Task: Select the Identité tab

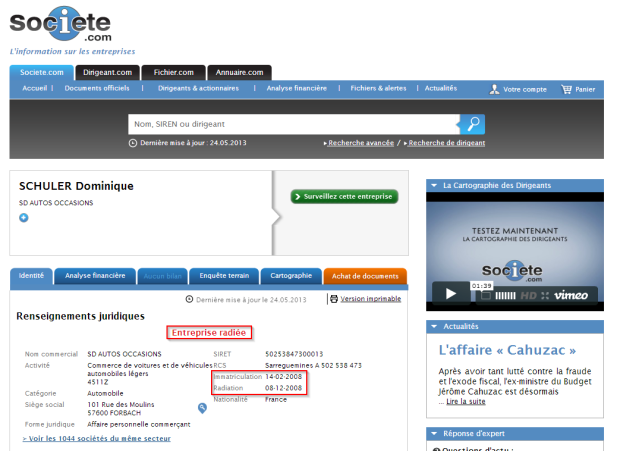Action: click(31, 276)
